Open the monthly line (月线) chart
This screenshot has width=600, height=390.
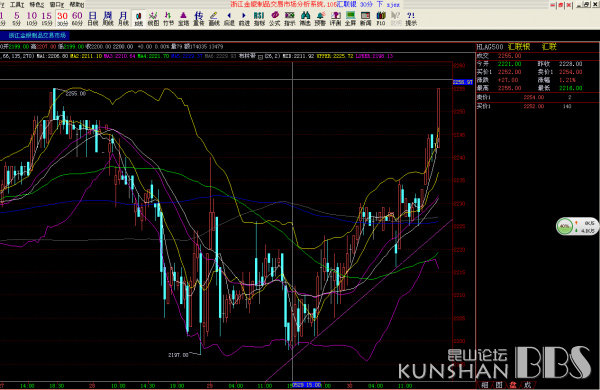pyautogui.click(x=123, y=18)
